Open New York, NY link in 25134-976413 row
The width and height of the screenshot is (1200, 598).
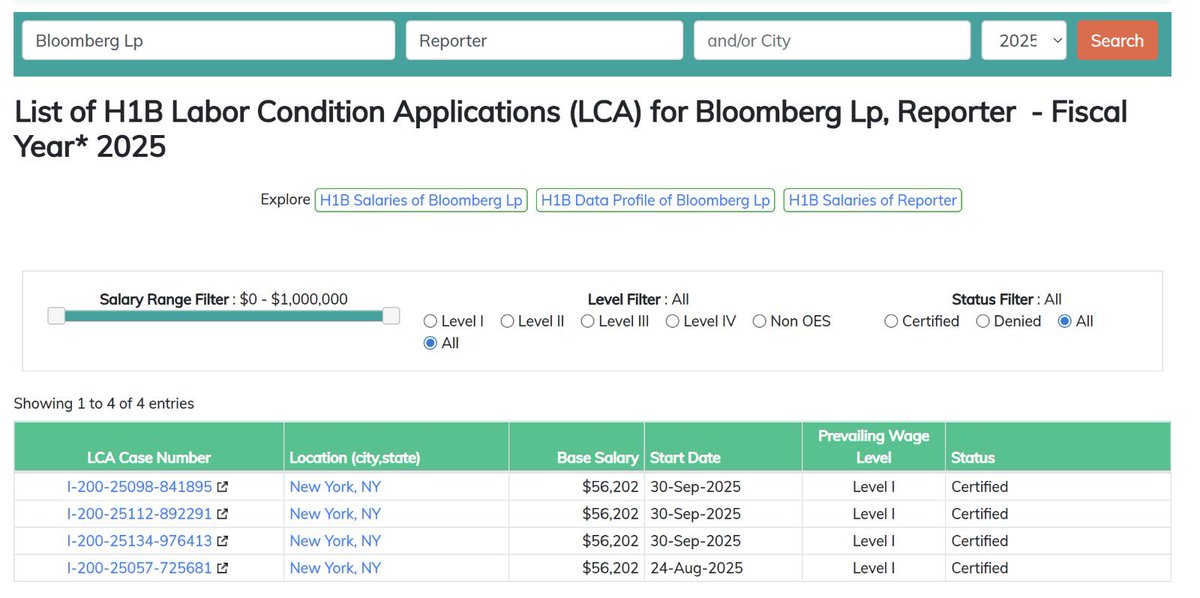pyautogui.click(x=335, y=541)
